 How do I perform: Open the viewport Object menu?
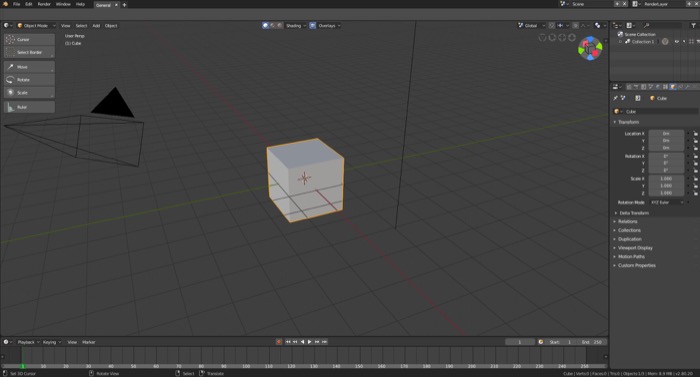pyautogui.click(x=111, y=25)
